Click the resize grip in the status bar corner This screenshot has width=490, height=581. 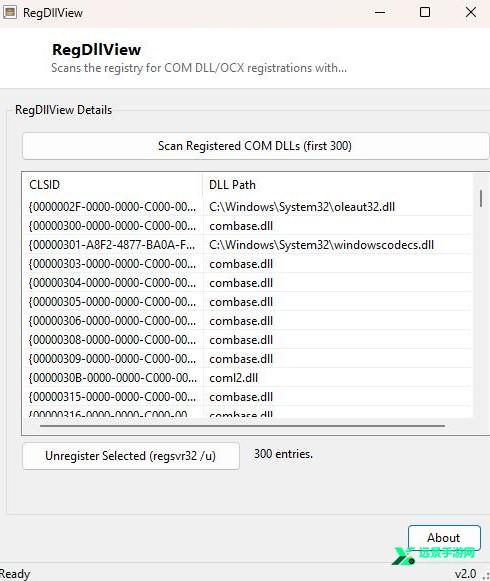pyautogui.click(x=486, y=576)
